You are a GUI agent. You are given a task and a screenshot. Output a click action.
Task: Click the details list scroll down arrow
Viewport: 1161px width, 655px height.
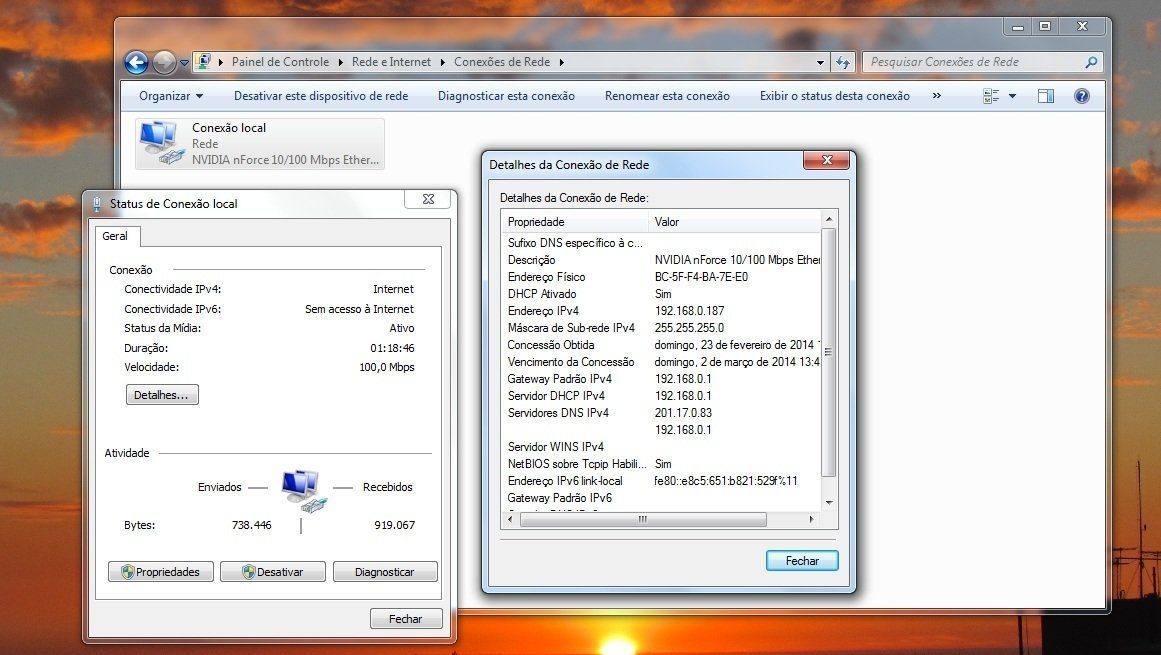pyautogui.click(x=829, y=503)
